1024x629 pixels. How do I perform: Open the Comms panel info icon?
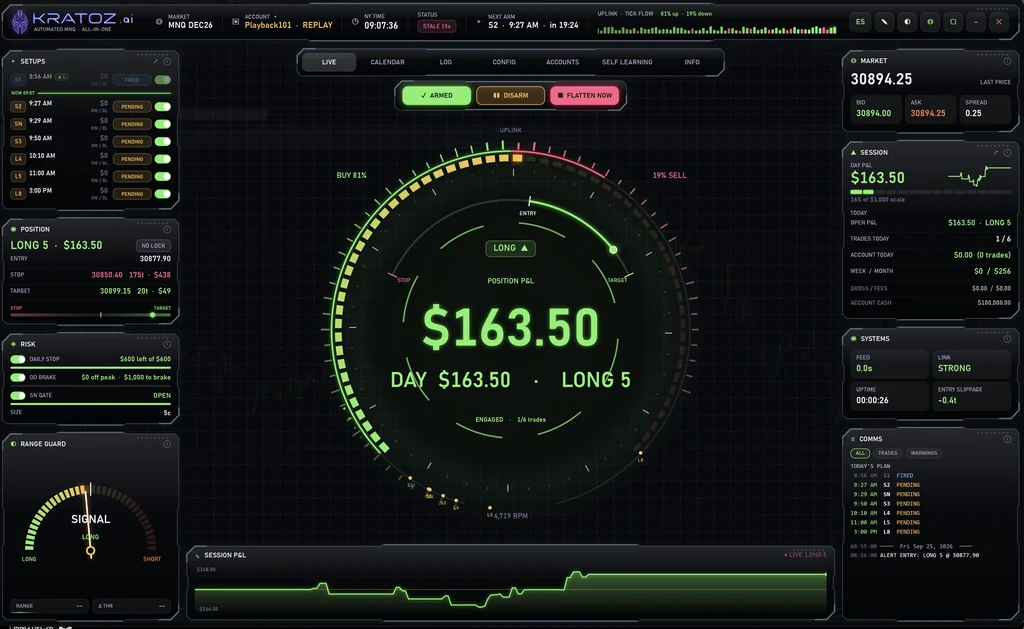(x=1007, y=439)
